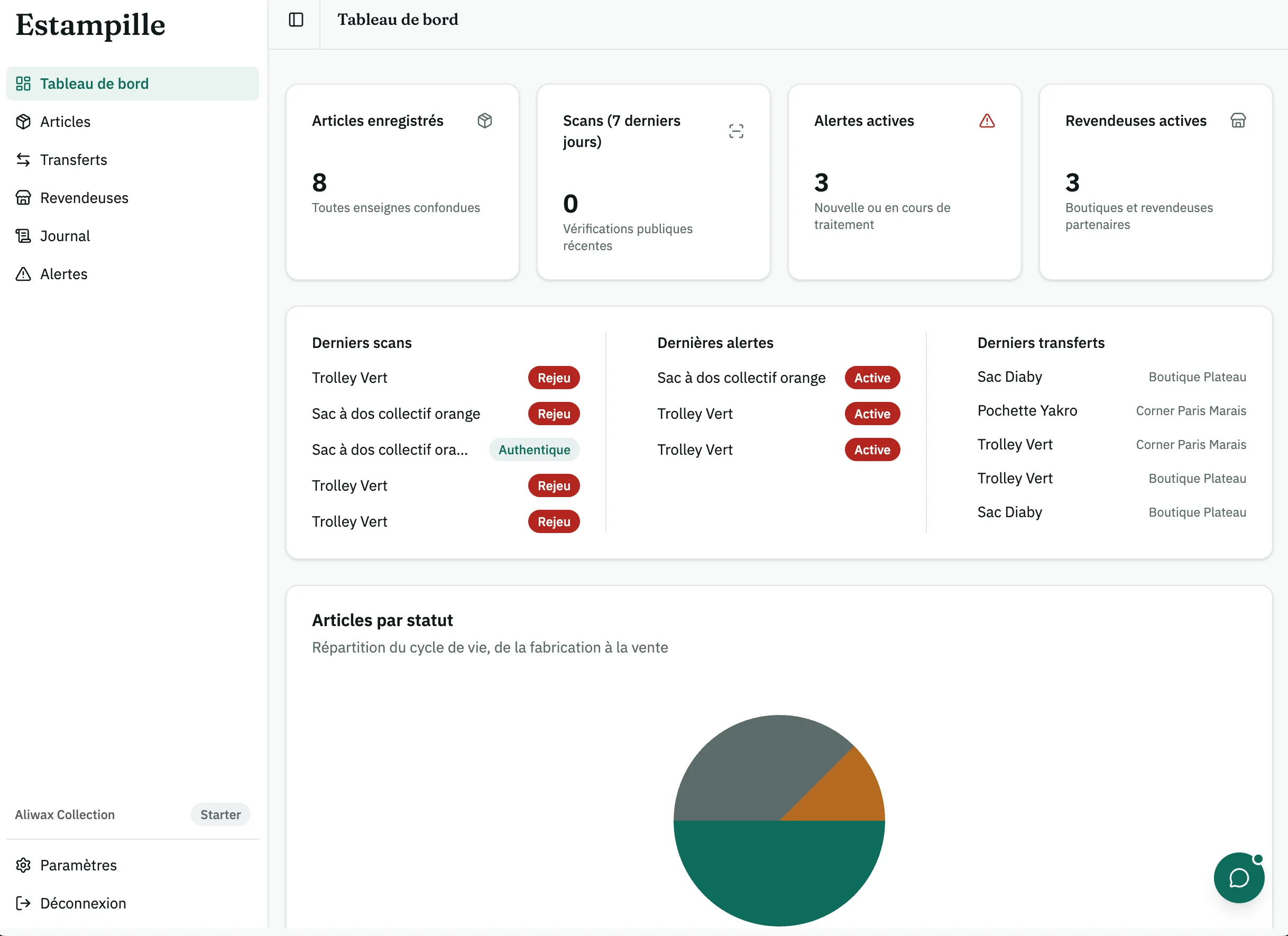Click the scan icon on Scans card
The image size is (1288, 936).
(x=736, y=131)
